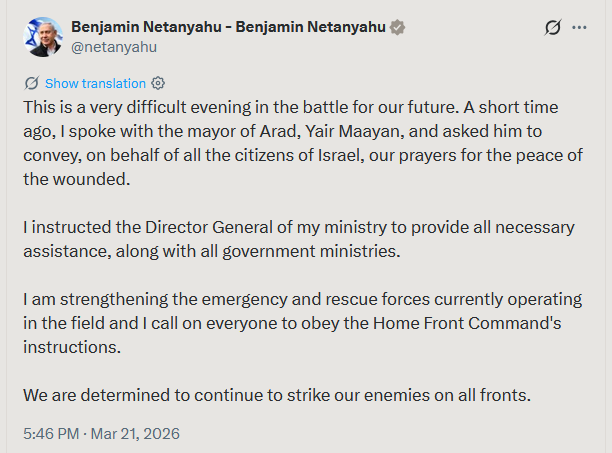Open translation settings gear icon

point(157,83)
